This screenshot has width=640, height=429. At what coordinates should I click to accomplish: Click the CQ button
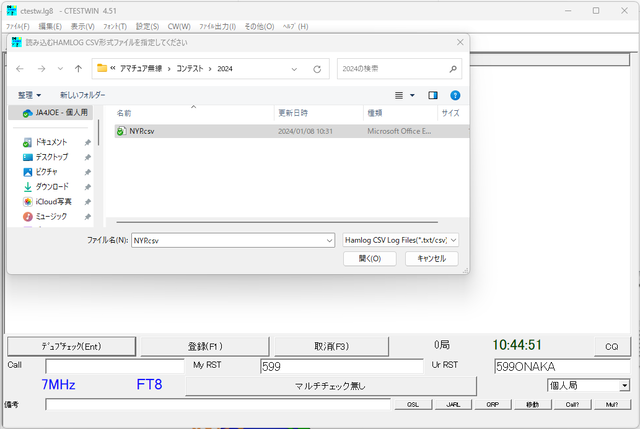click(x=612, y=347)
